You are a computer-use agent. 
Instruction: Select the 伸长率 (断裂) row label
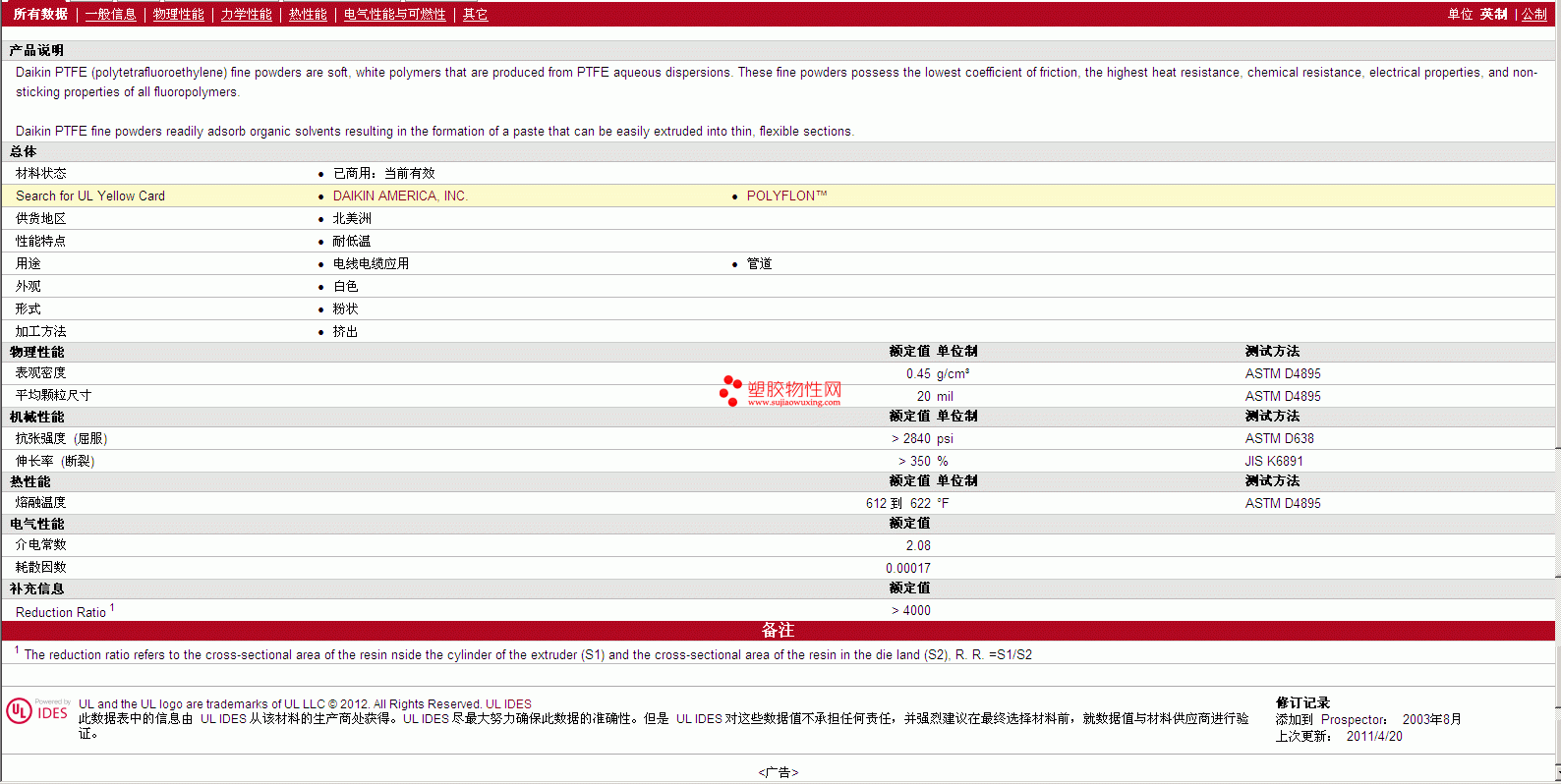click(x=55, y=461)
